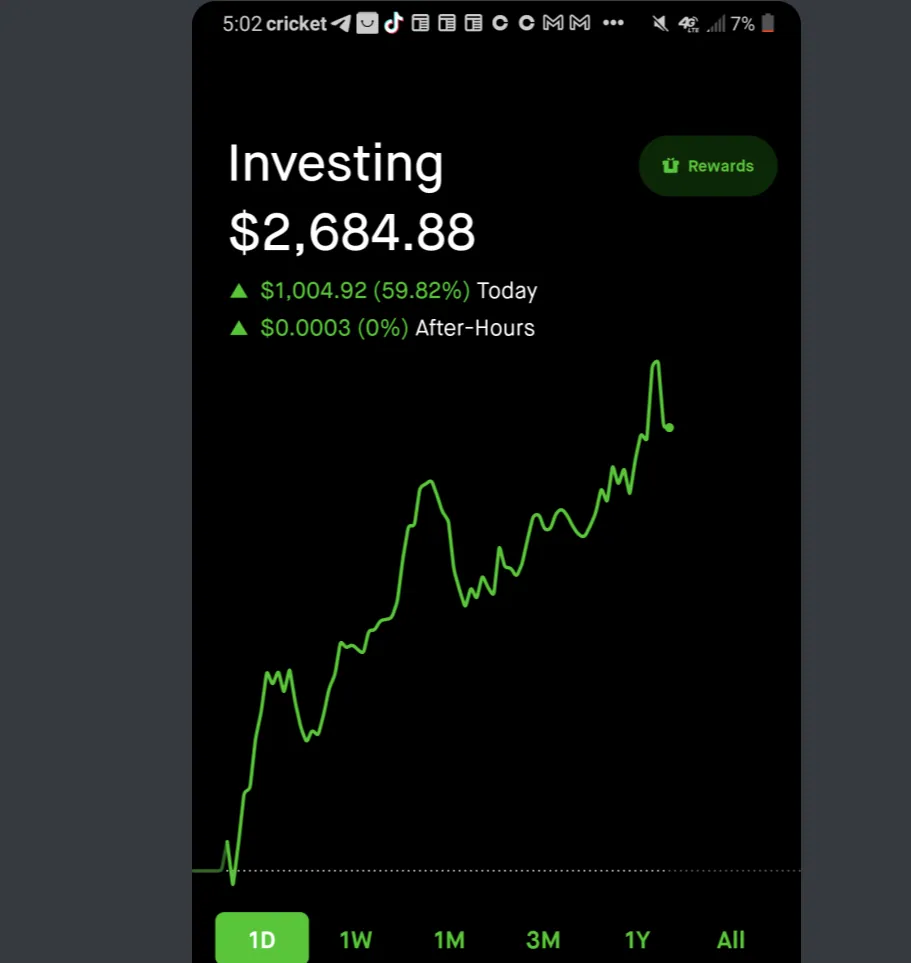Tap the Telegram notification icon
The width and height of the screenshot is (911, 963).
click(341, 24)
